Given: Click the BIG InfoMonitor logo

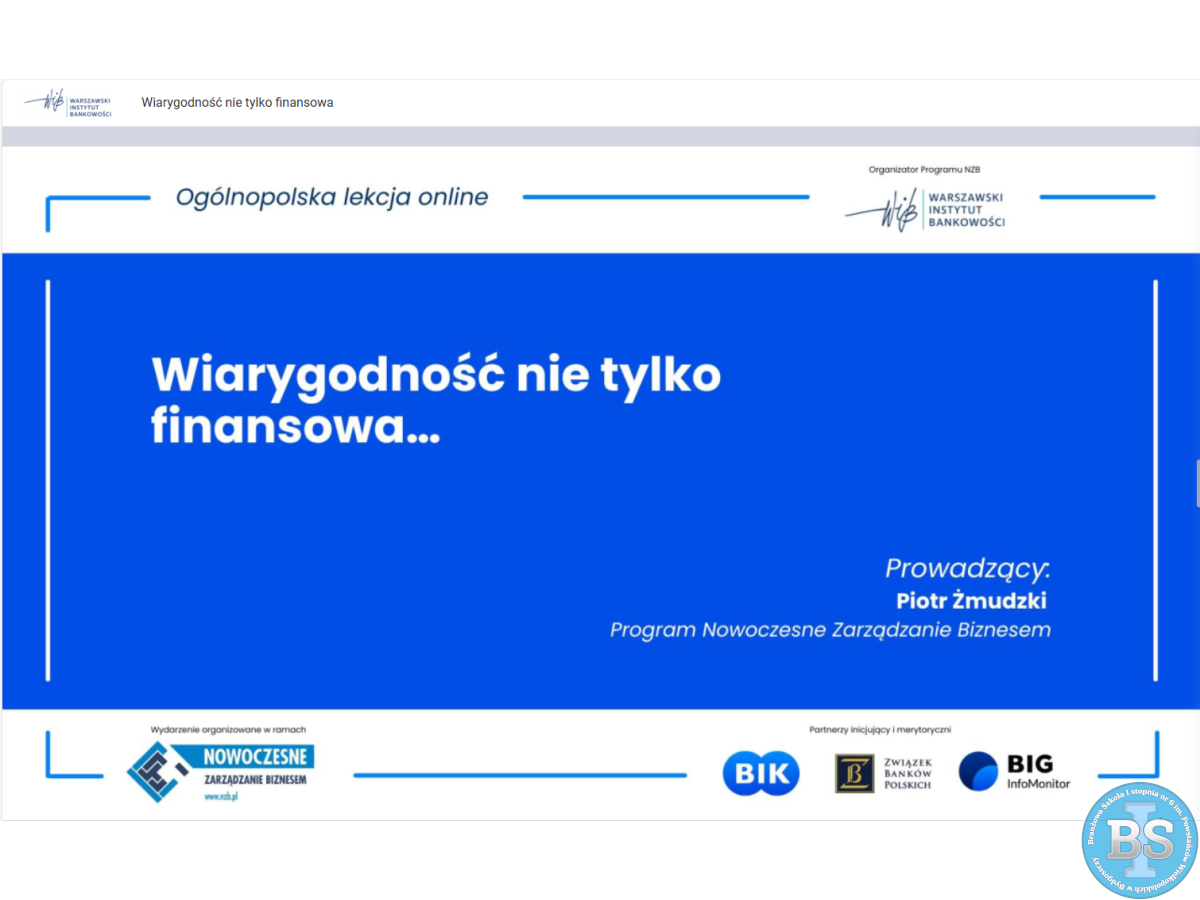Looking at the screenshot, I should point(1014,772).
